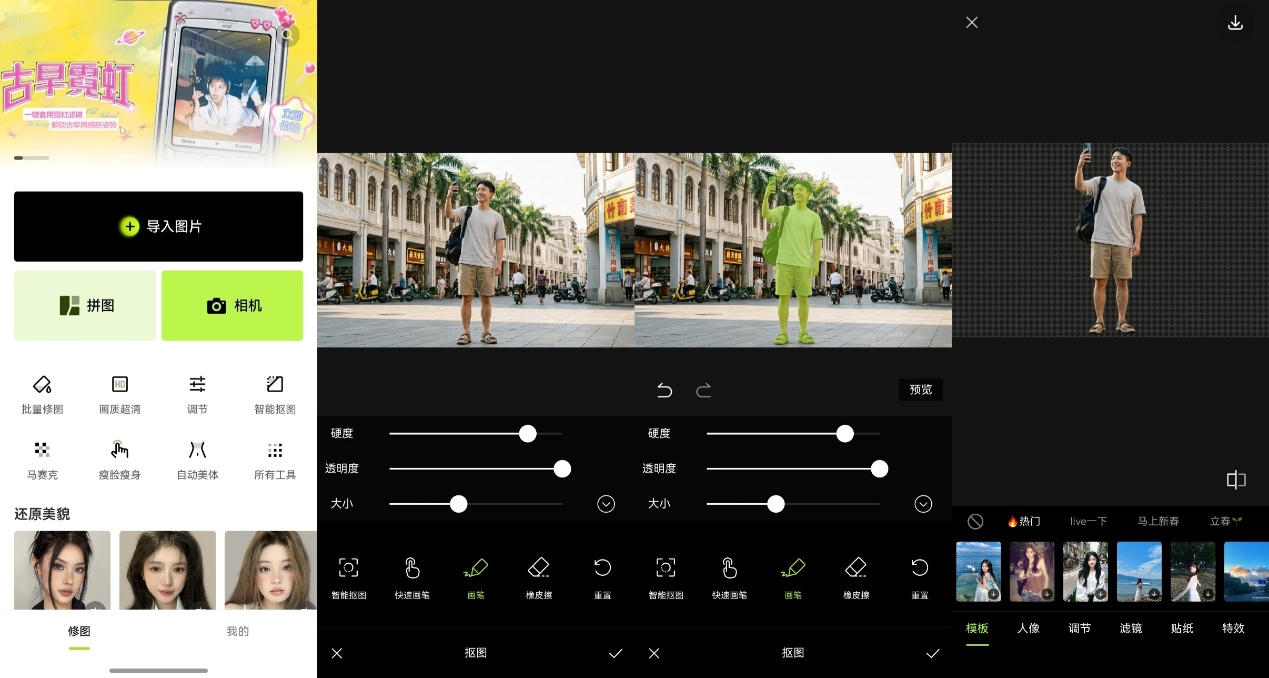1269x678 pixels.
Task: Apply first seaside girl template
Action: [x=978, y=572]
